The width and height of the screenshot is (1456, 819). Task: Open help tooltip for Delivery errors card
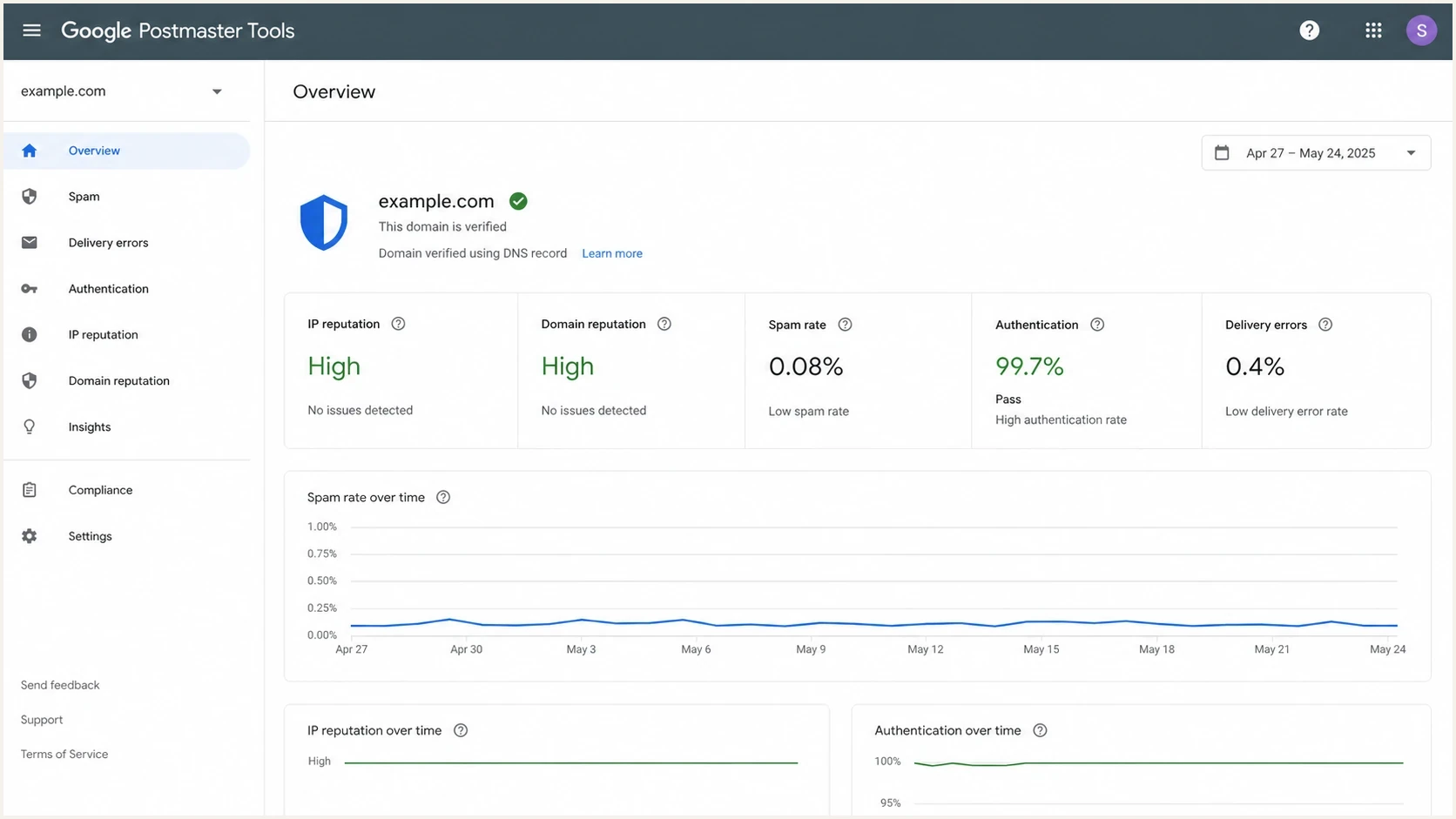point(1325,325)
